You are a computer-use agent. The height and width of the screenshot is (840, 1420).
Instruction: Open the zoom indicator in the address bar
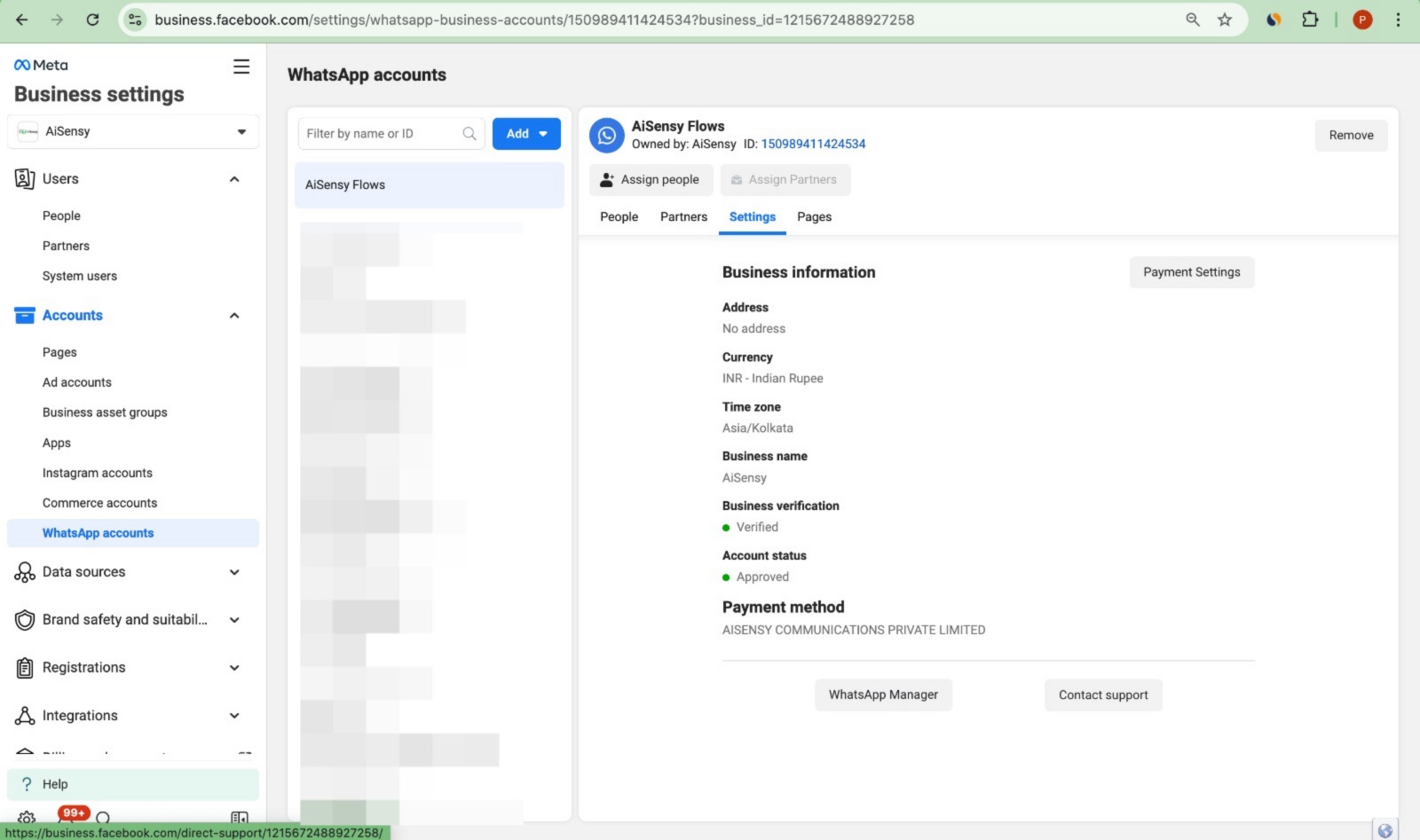(x=1193, y=20)
